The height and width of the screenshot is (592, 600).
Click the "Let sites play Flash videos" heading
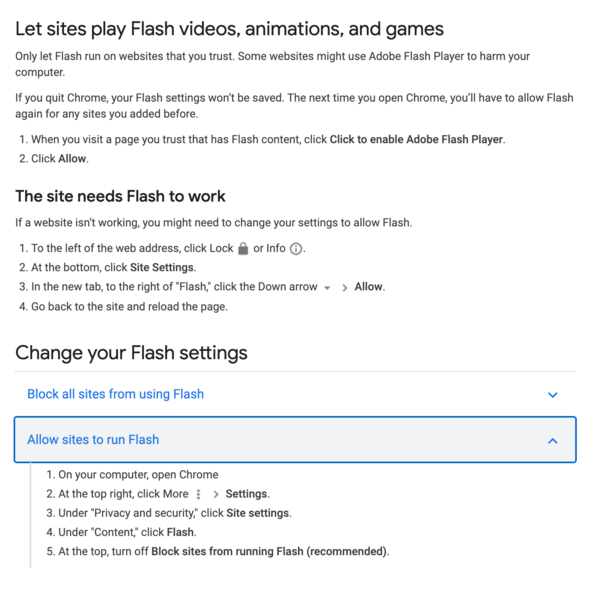pyautogui.click(x=229, y=29)
